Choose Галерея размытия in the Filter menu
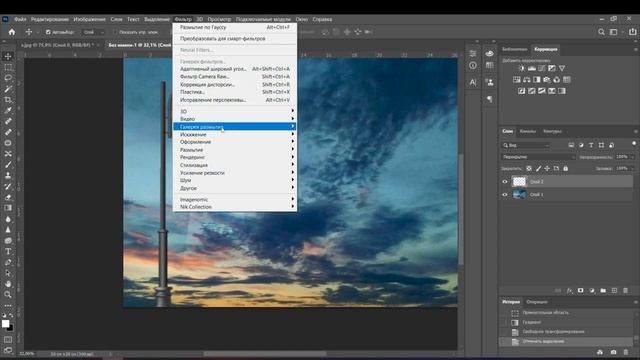 pos(235,127)
